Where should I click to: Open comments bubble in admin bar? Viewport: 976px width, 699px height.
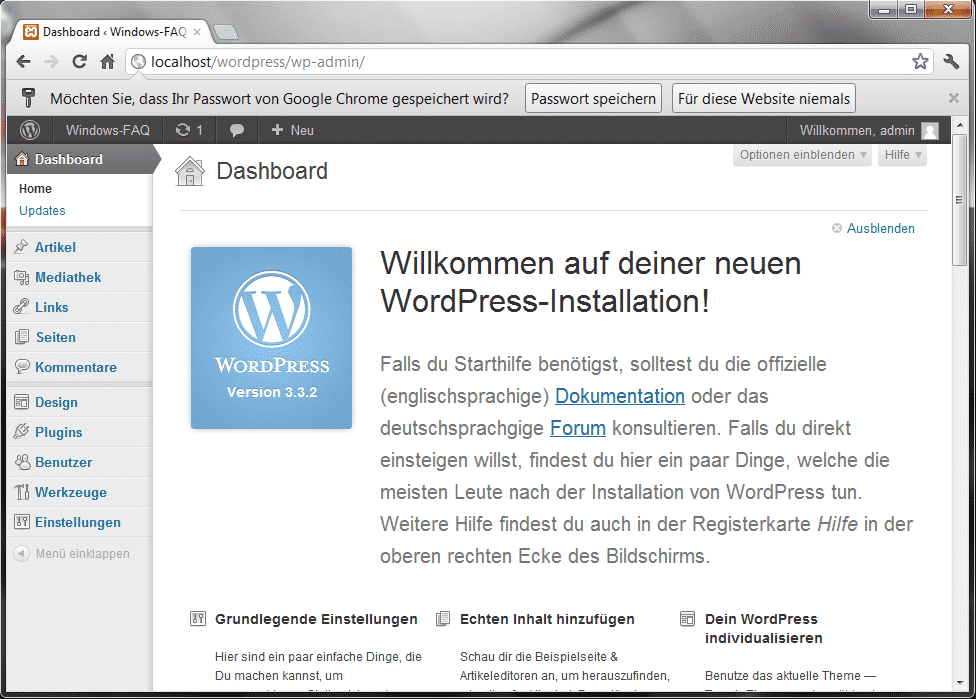coord(237,130)
